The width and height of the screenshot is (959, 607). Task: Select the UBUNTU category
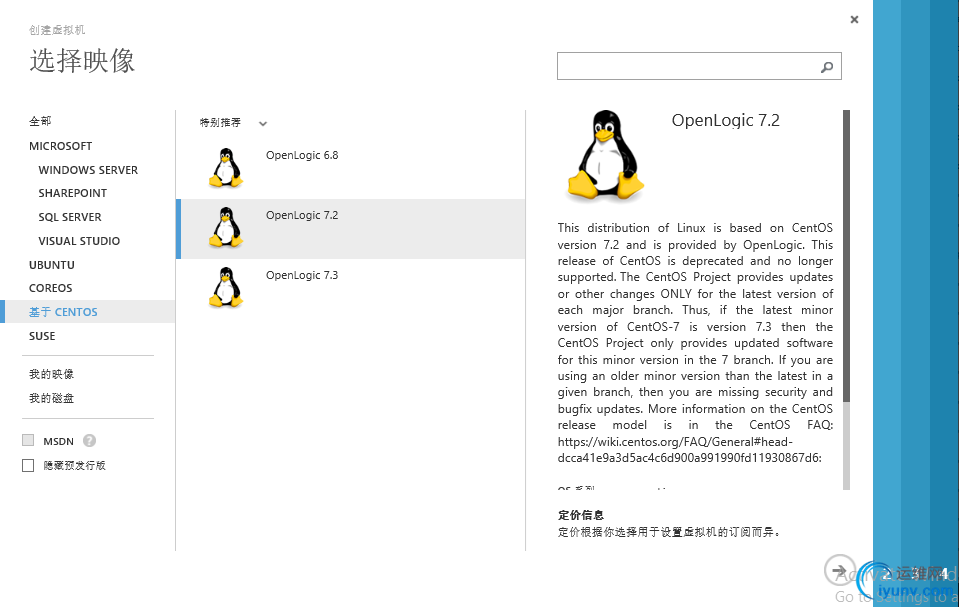point(52,265)
